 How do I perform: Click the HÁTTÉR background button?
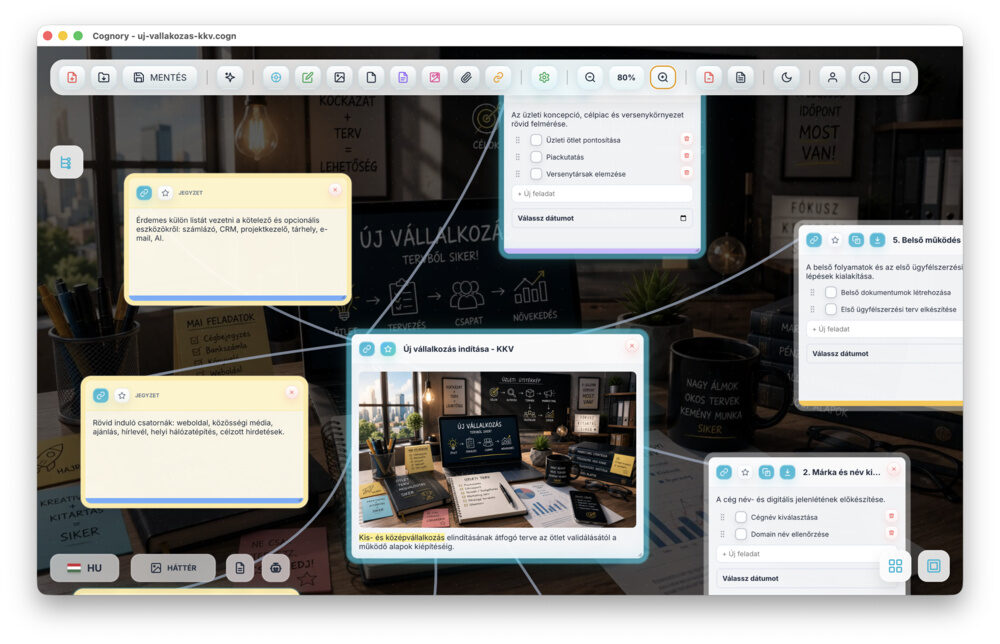173,567
